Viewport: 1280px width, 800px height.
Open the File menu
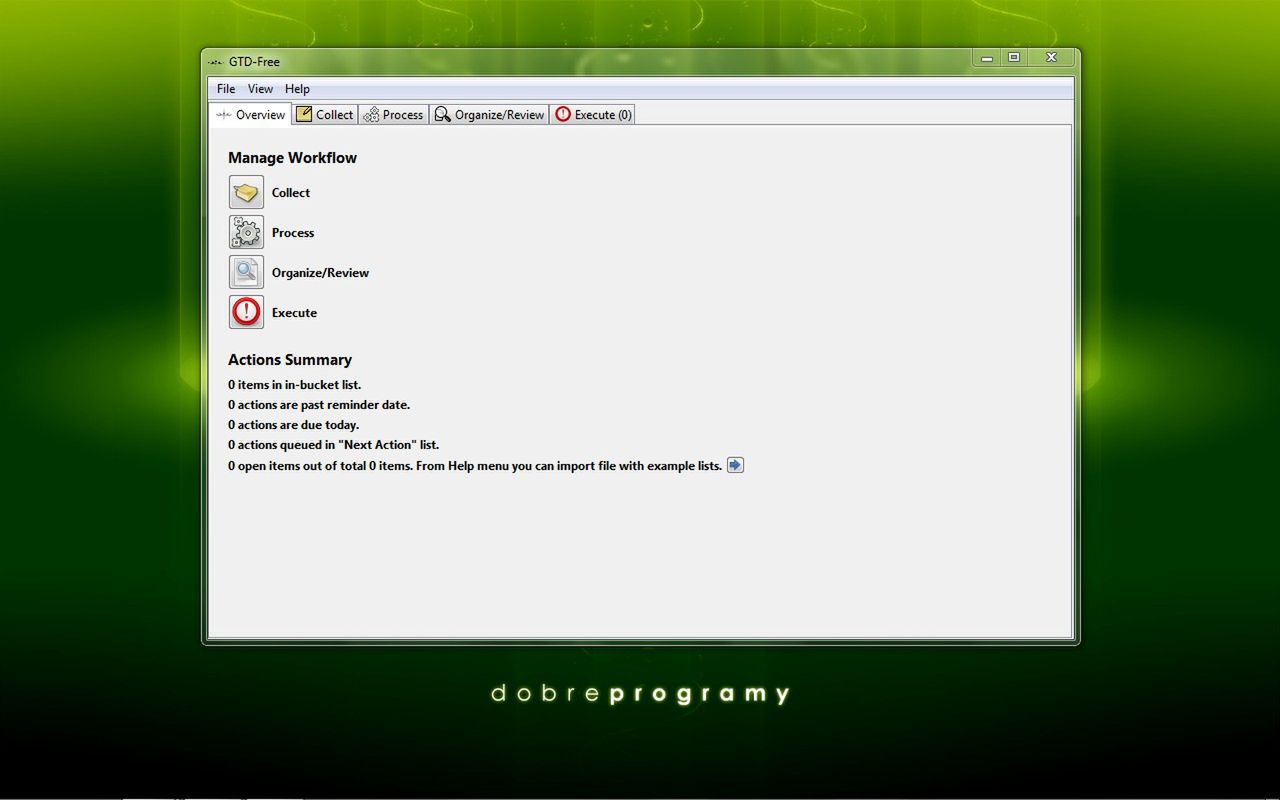[x=226, y=89]
